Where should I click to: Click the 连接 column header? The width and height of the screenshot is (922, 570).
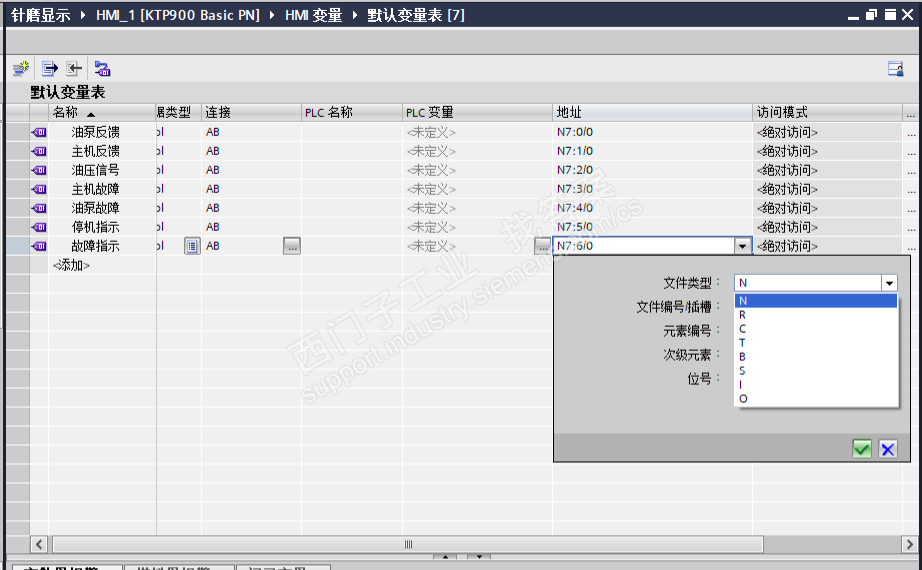[251, 112]
